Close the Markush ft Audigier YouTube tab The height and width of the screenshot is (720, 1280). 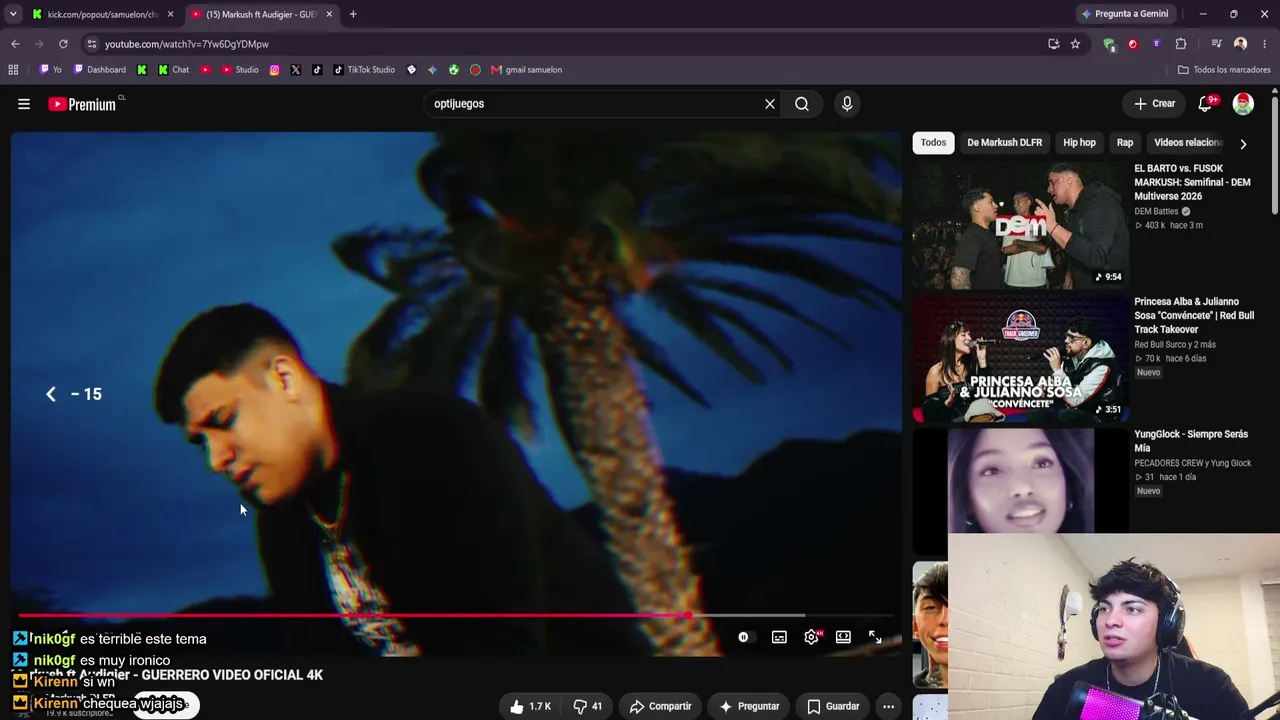[x=329, y=14]
